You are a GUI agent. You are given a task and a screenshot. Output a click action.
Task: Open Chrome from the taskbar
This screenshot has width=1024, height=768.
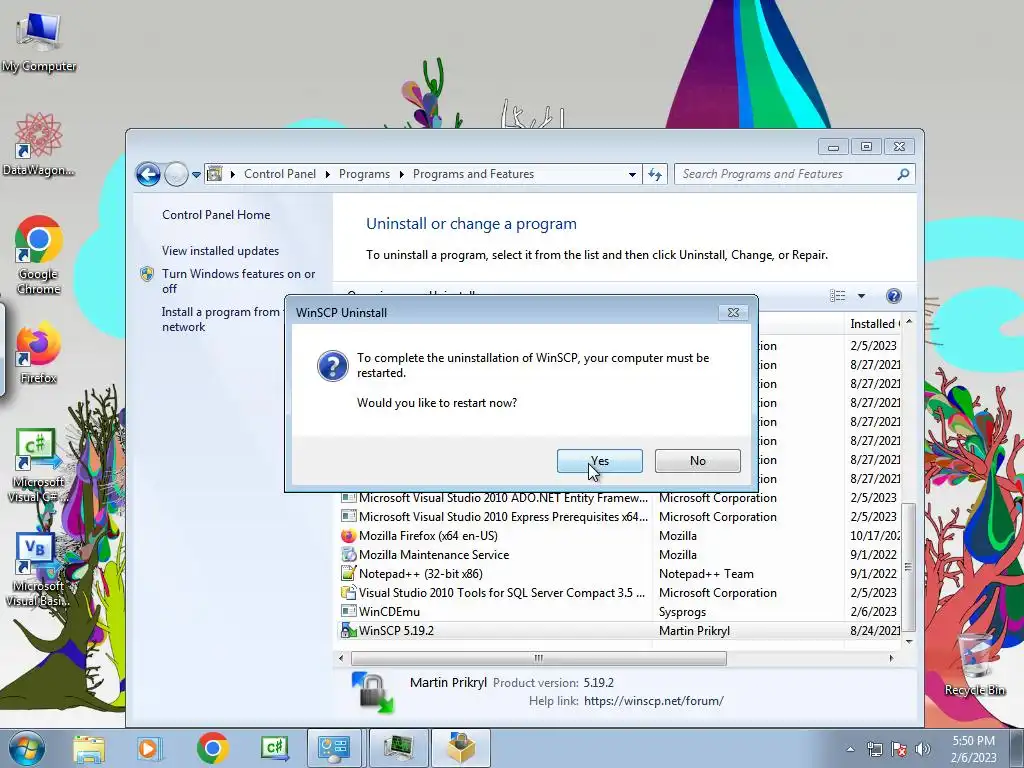[x=212, y=748]
